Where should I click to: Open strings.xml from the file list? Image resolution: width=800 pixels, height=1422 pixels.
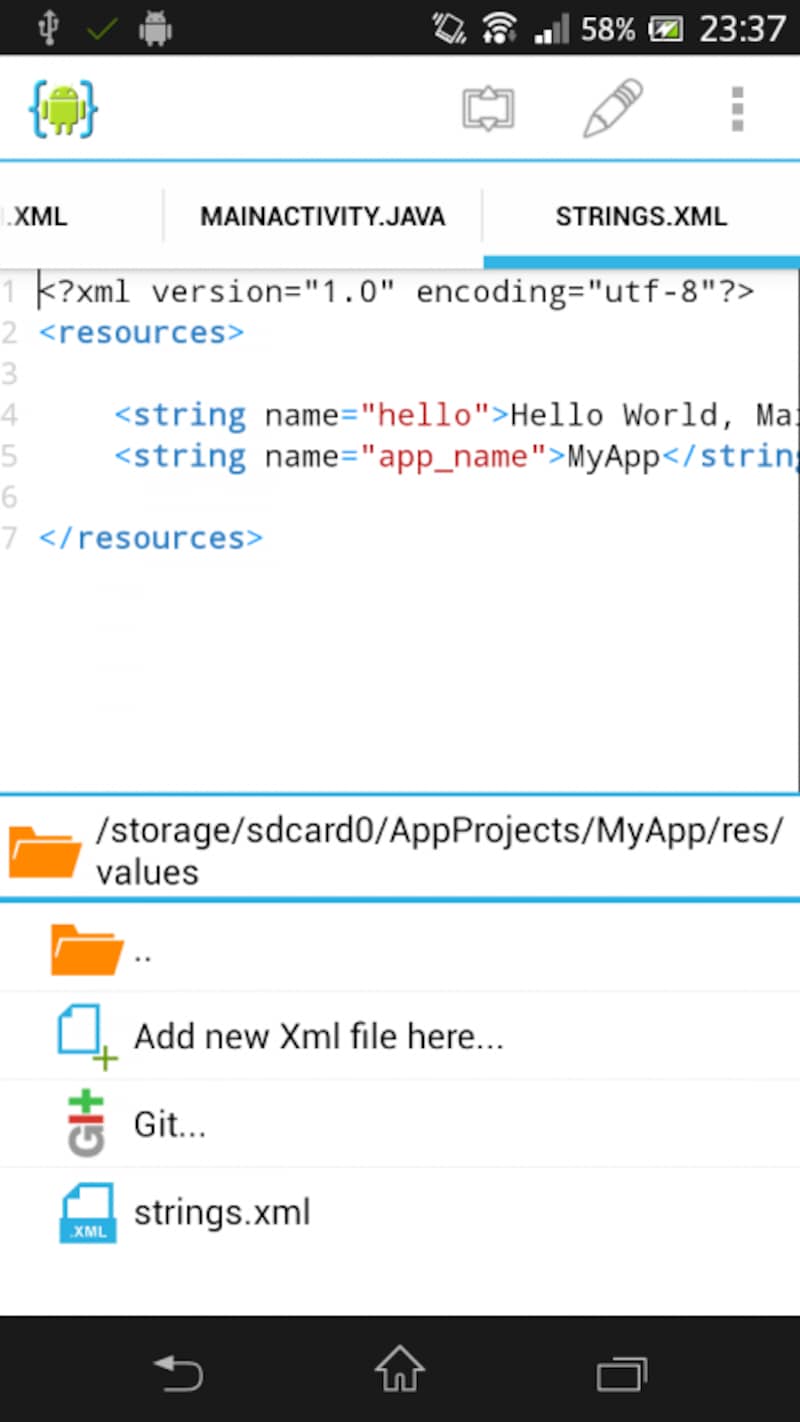222,1213
